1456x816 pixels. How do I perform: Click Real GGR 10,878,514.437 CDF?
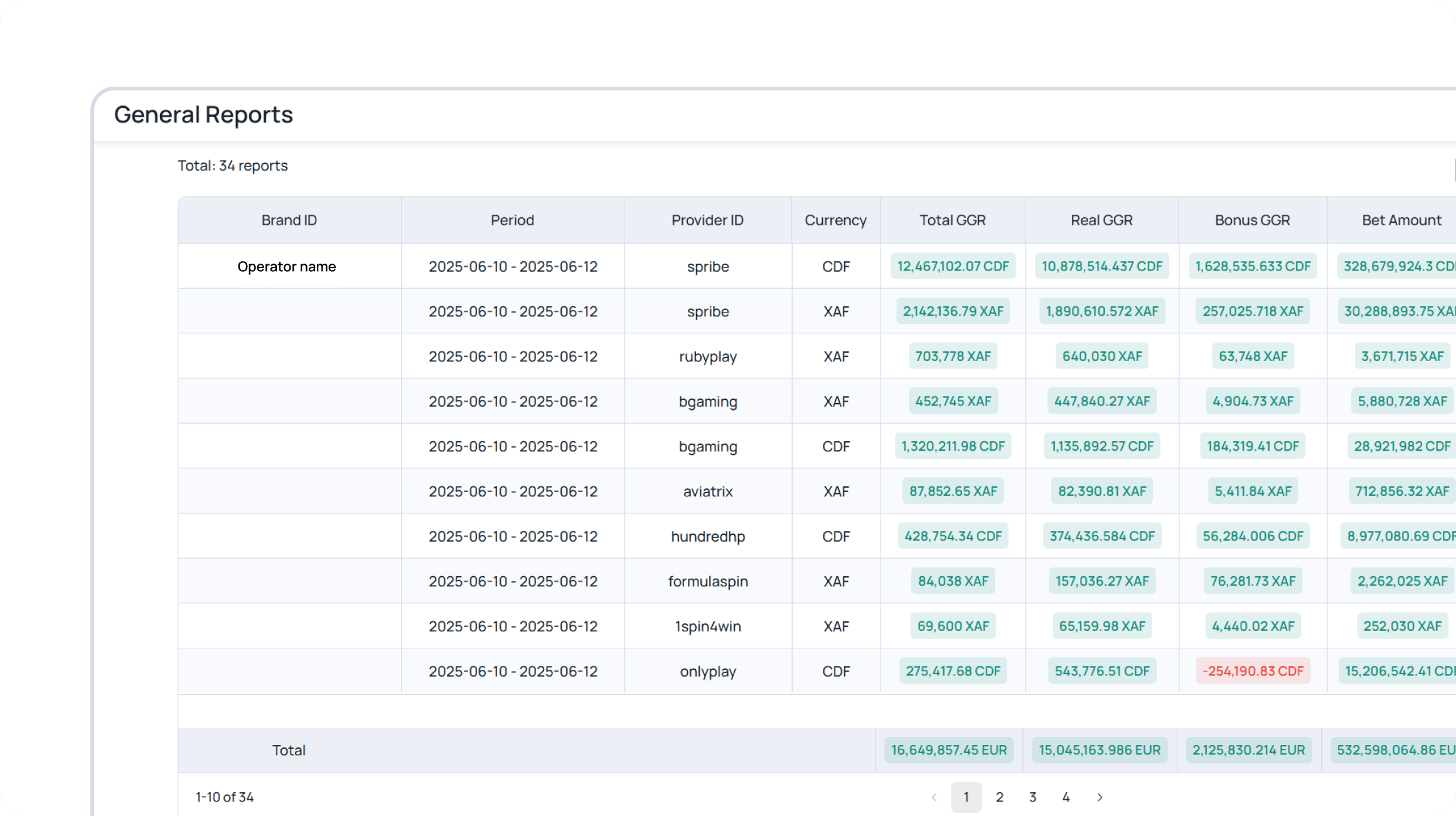pyautogui.click(x=1103, y=266)
